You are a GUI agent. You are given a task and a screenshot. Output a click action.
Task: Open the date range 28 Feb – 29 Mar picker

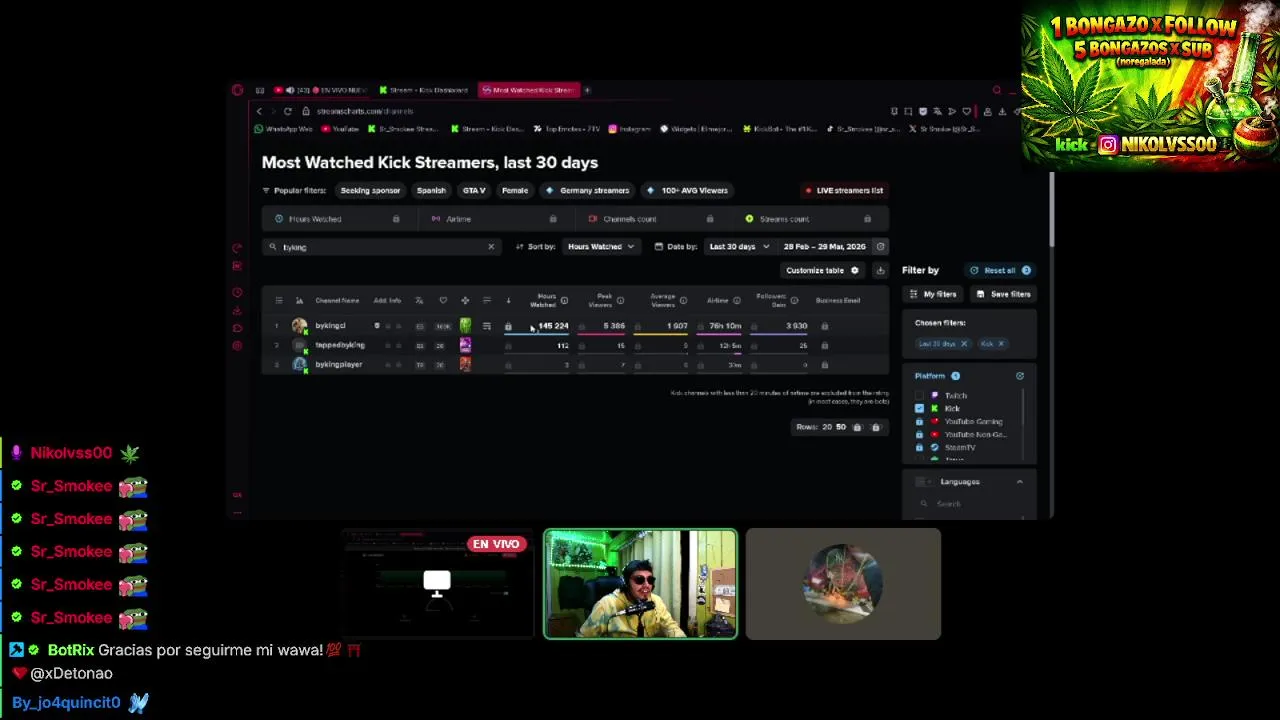[824, 246]
